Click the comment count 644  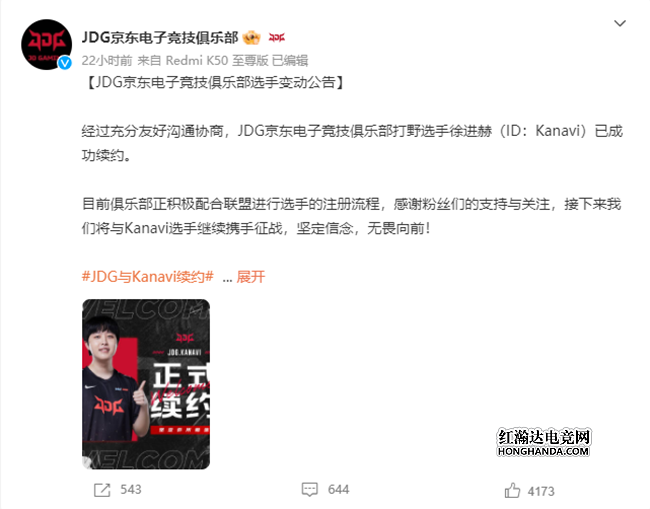tap(338, 490)
